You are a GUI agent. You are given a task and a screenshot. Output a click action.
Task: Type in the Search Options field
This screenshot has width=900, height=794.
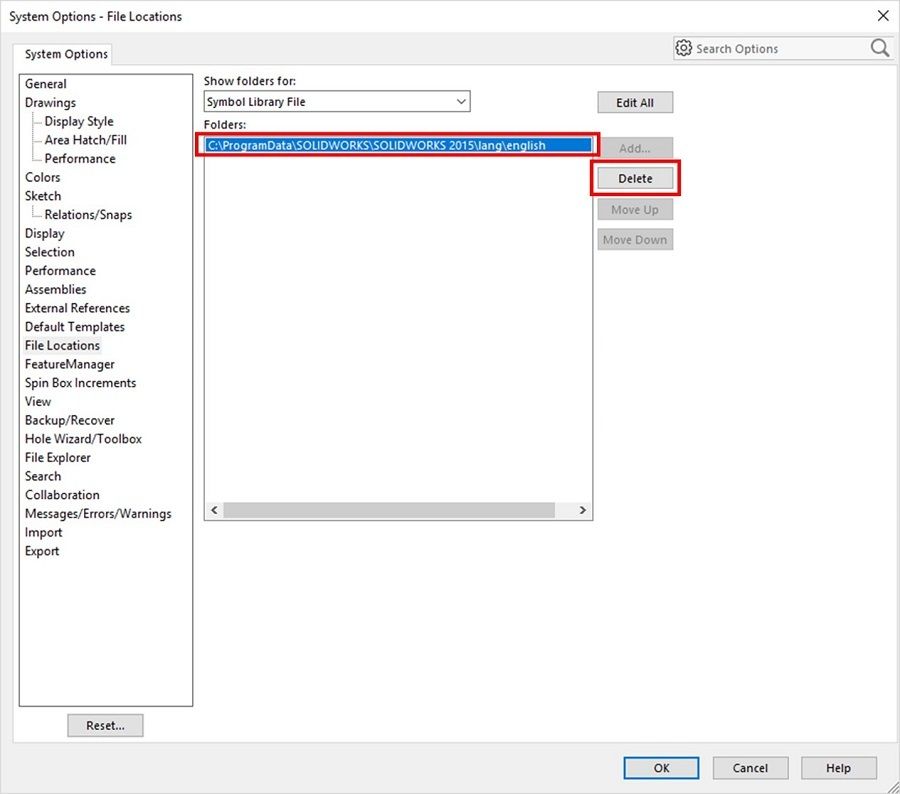[775, 48]
